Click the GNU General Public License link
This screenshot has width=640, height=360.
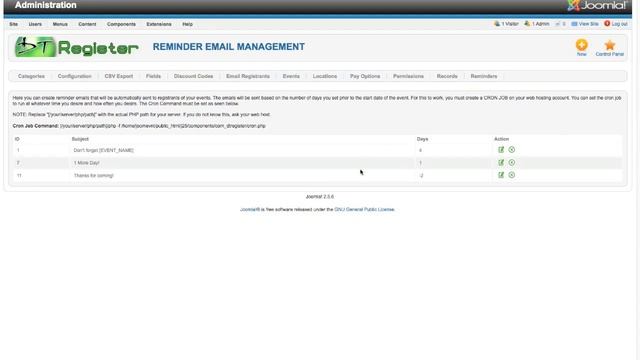pos(364,209)
